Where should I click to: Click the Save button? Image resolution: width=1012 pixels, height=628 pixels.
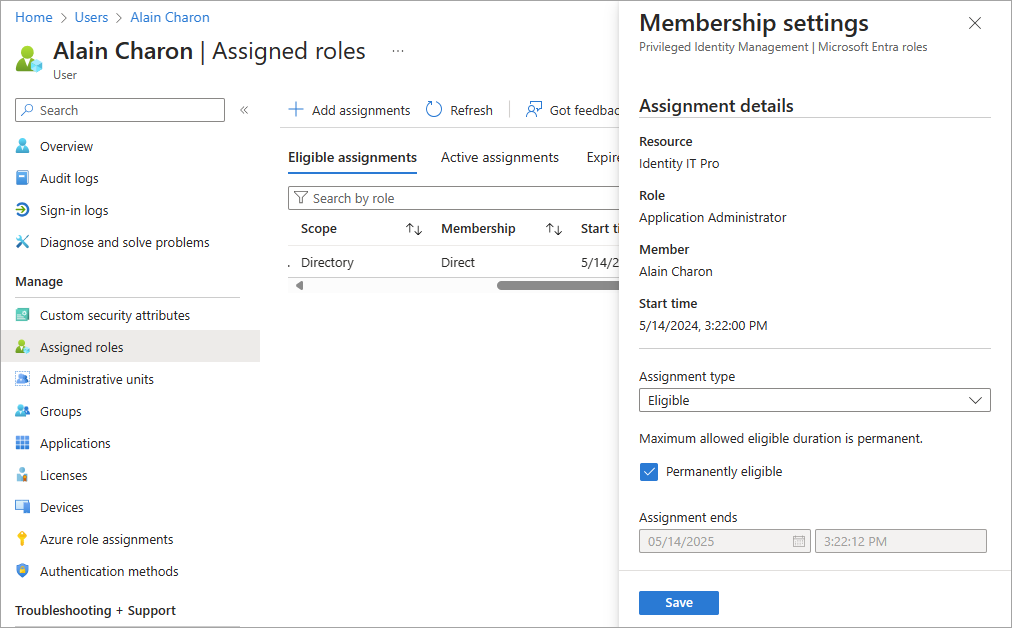(678, 602)
